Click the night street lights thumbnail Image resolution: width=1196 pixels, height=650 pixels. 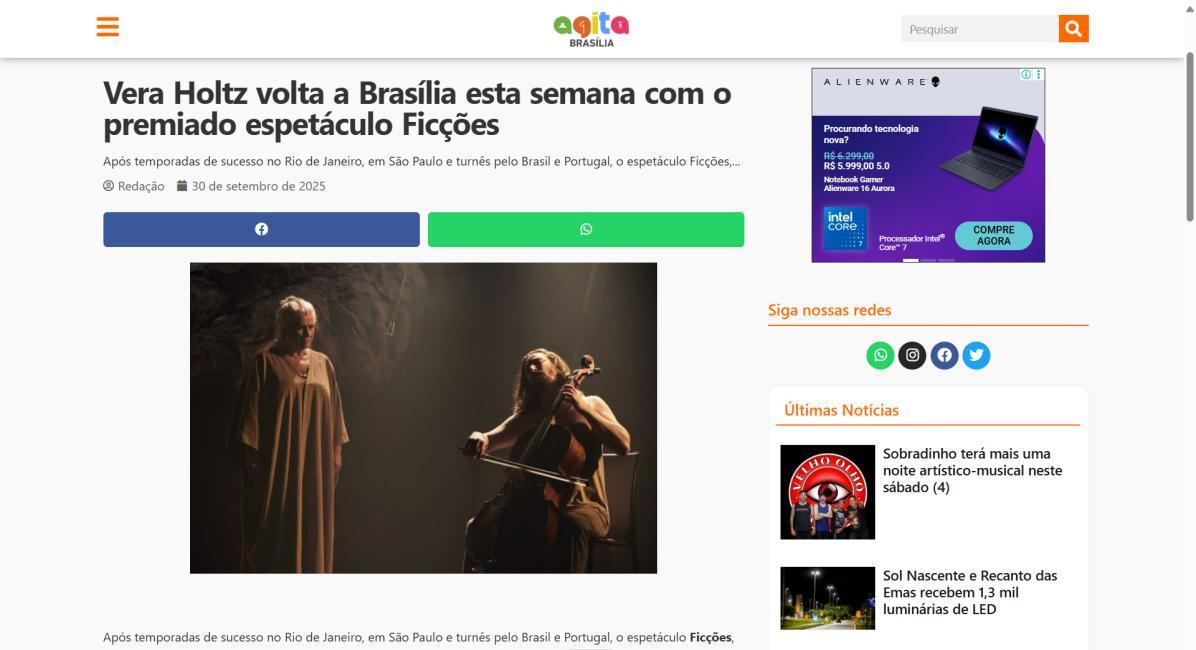point(828,598)
